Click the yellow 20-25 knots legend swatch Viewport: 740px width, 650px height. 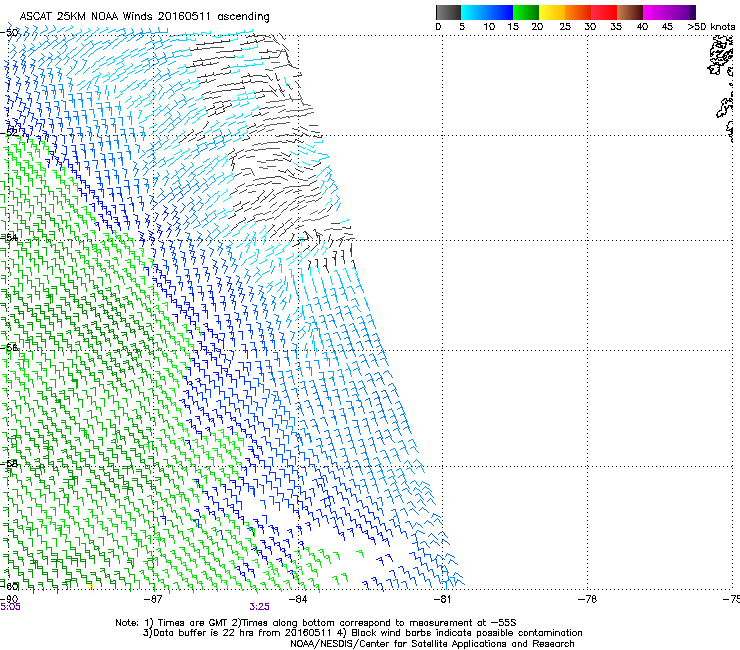pyautogui.click(x=552, y=12)
